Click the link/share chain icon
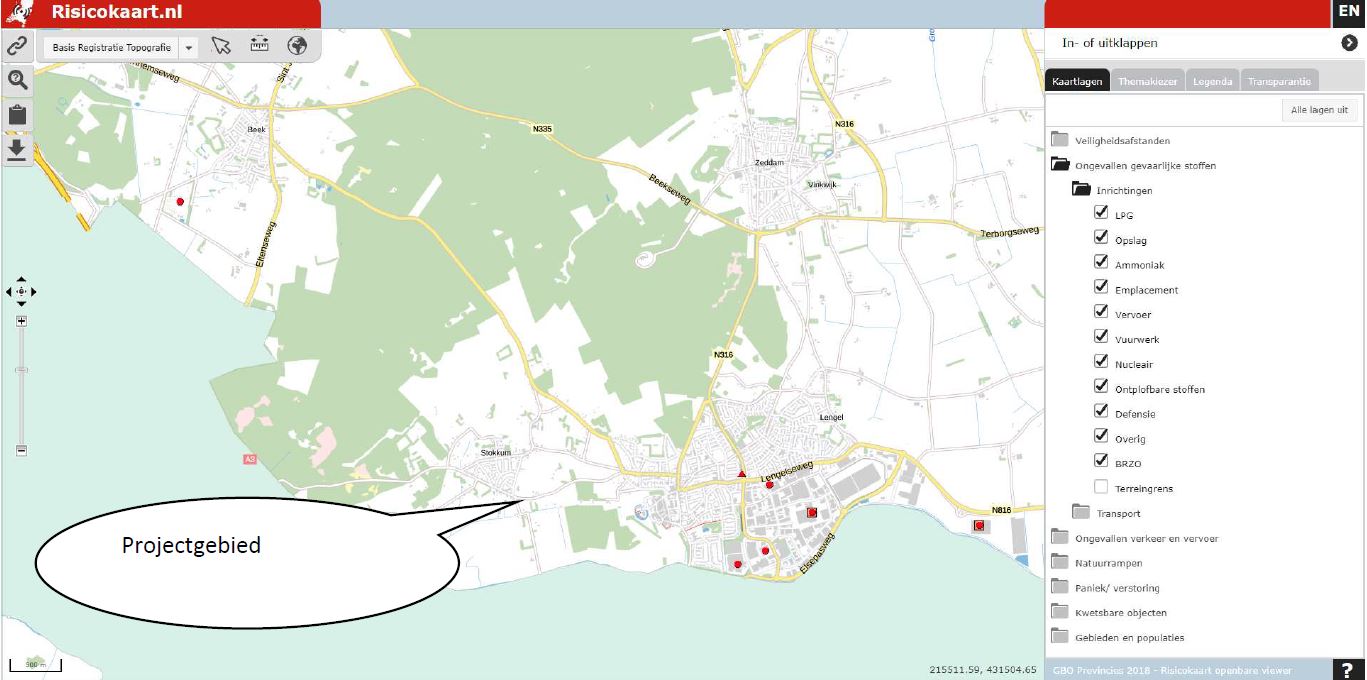 [x=16, y=45]
